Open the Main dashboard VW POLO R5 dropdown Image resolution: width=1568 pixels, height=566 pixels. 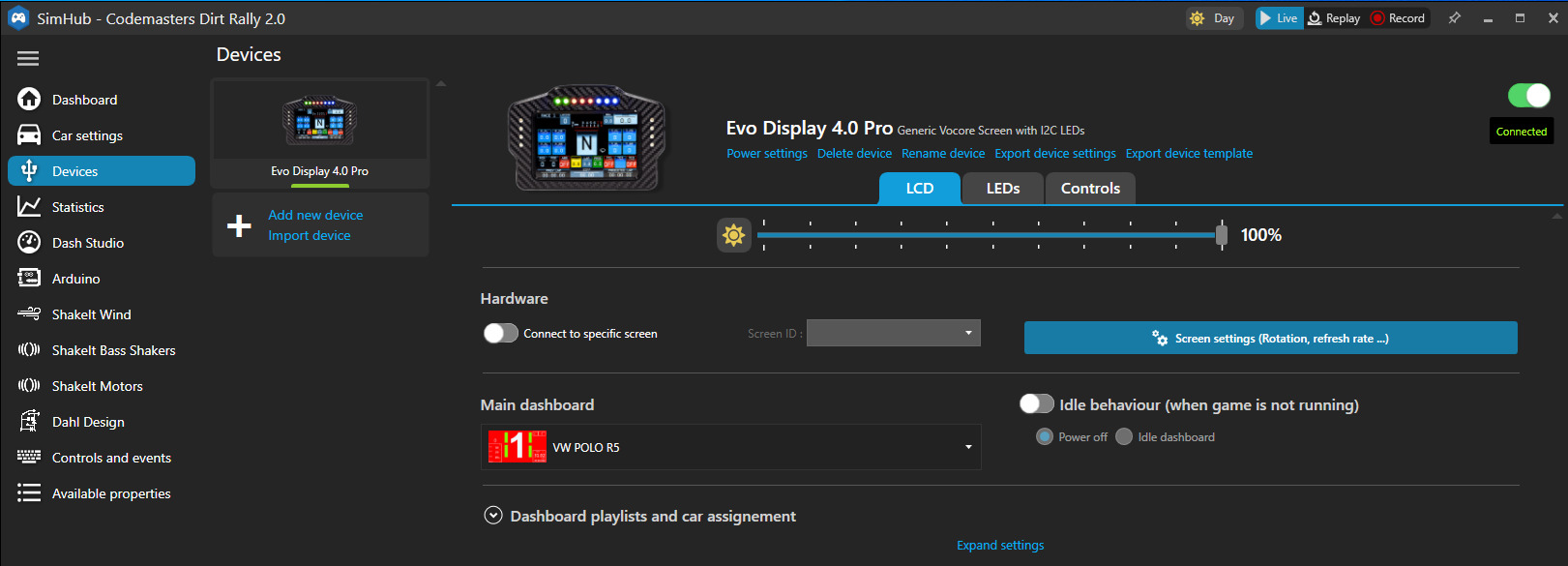(731, 447)
